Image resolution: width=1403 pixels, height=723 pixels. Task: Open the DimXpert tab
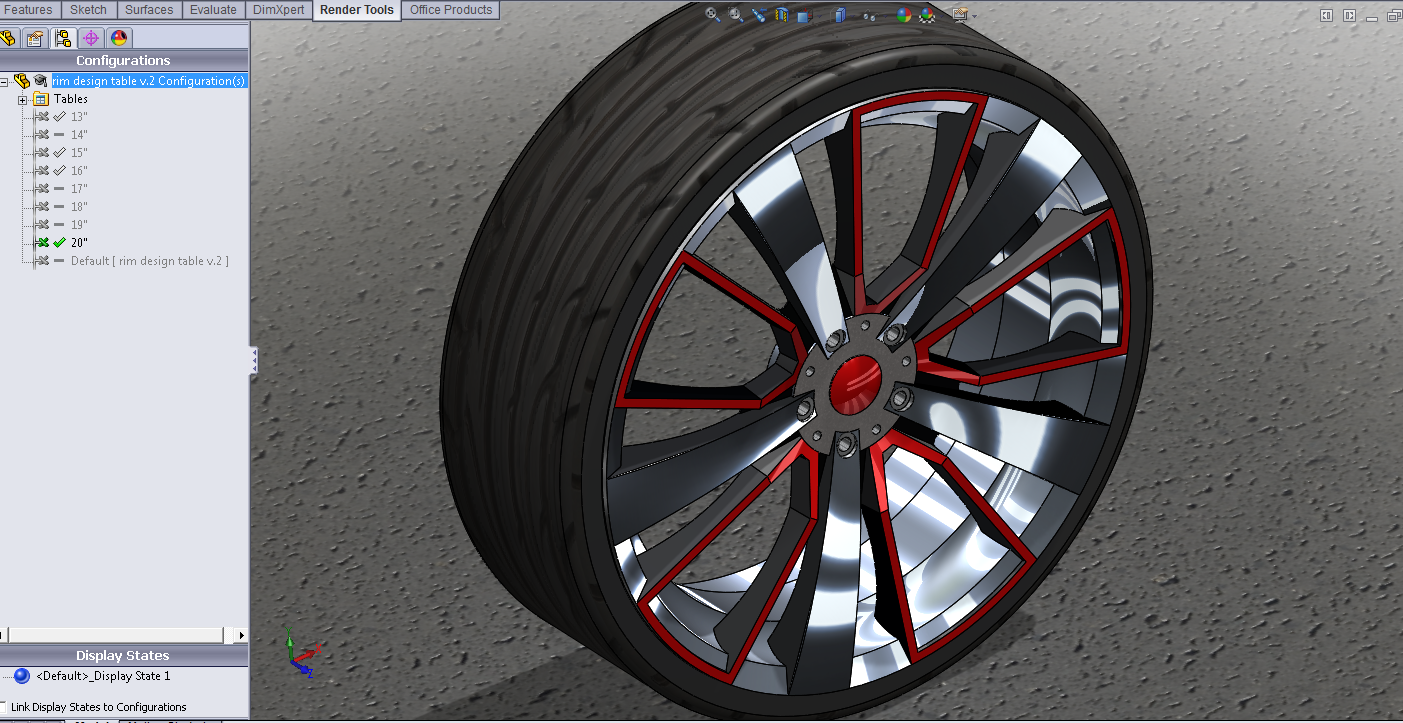click(x=278, y=10)
